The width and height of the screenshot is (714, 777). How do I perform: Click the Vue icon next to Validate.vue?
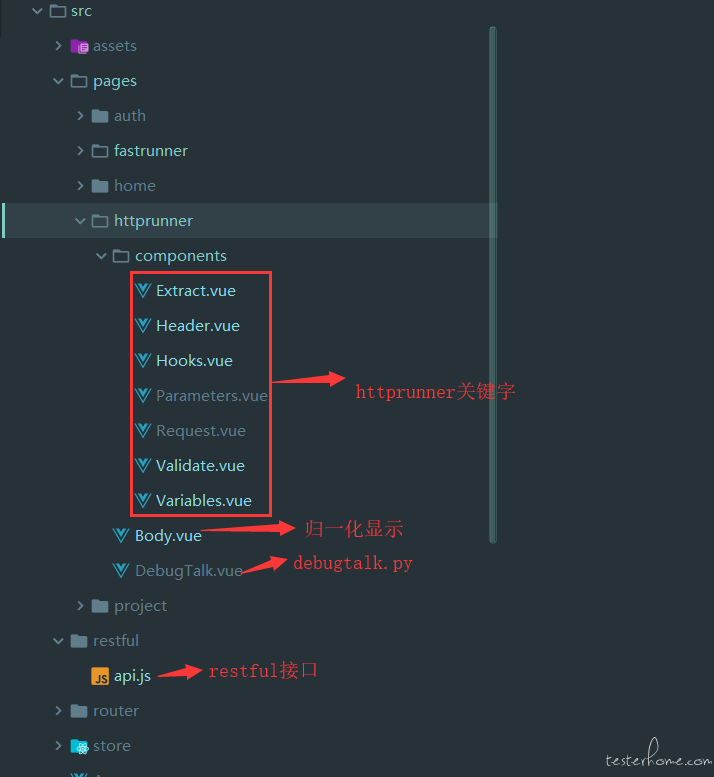coord(143,465)
